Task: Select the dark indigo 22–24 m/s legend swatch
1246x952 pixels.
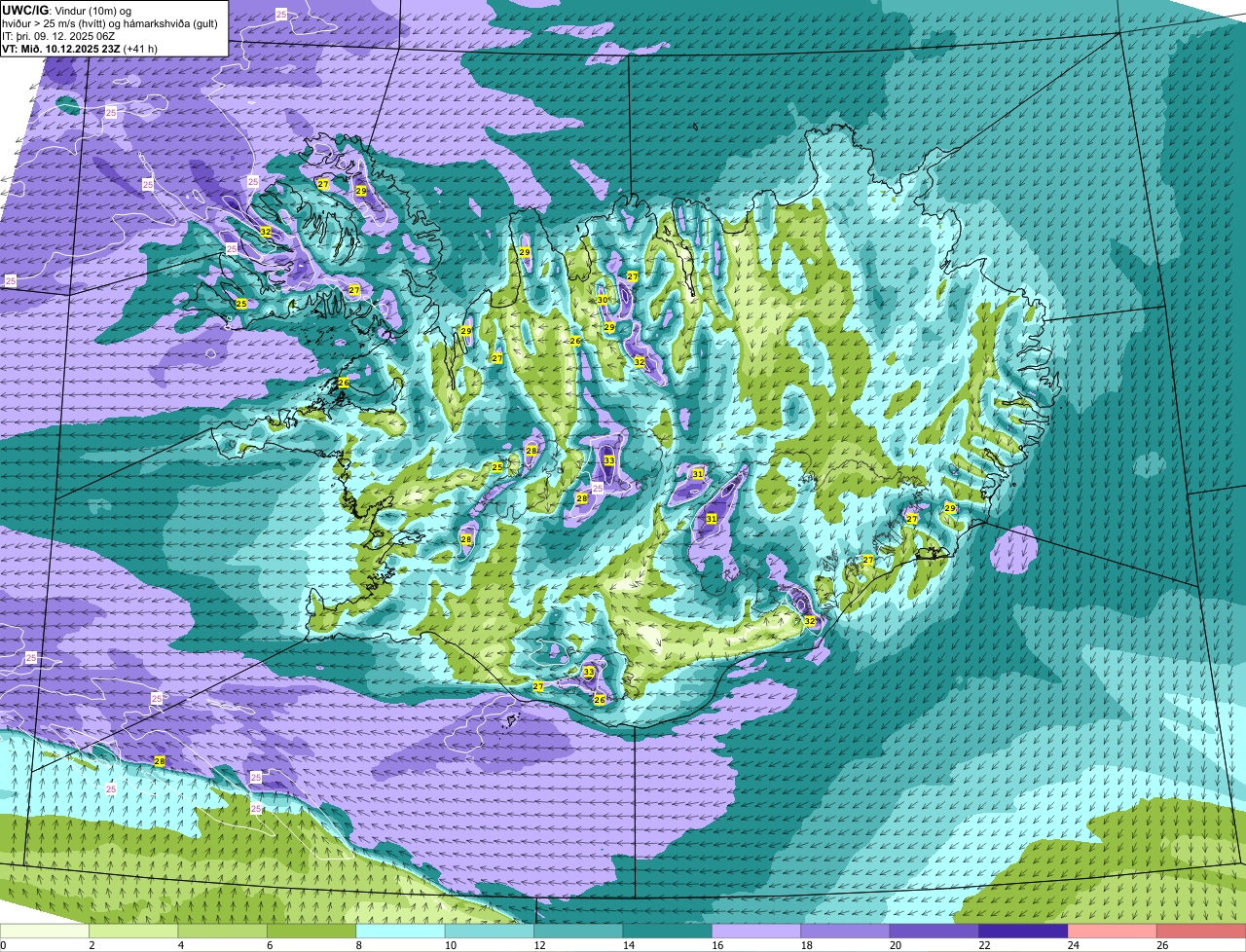Action: [x=1024, y=932]
